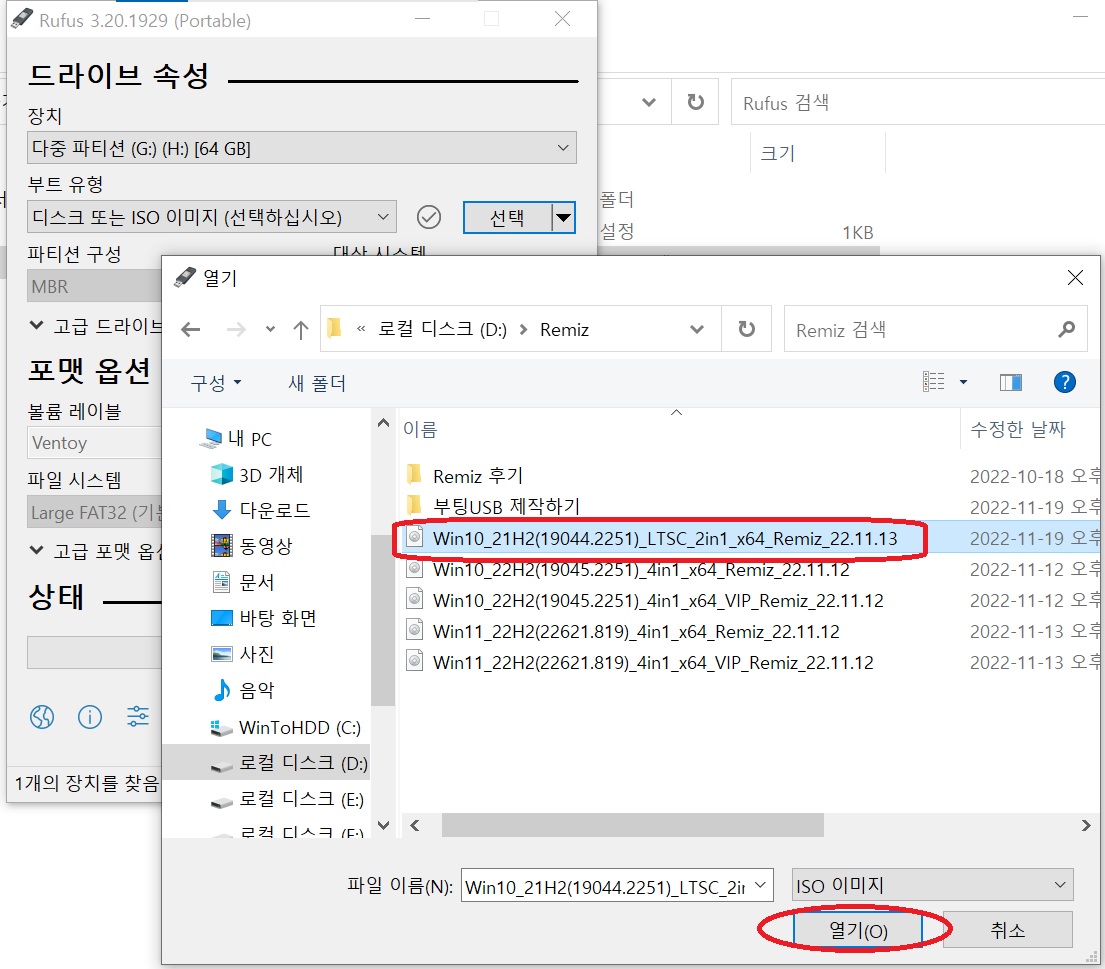This screenshot has height=969, width=1105.
Task: Select 로컬 디스크 (E:) in sidebar
Action: pyautogui.click(x=288, y=799)
